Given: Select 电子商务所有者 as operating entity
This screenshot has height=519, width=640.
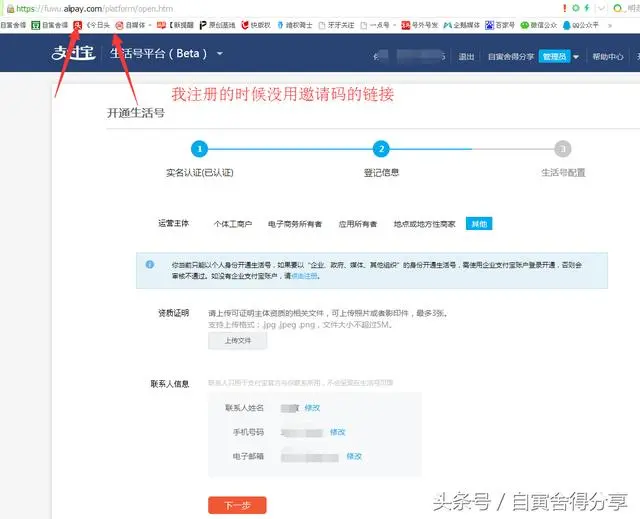Looking at the screenshot, I should coord(295,224).
